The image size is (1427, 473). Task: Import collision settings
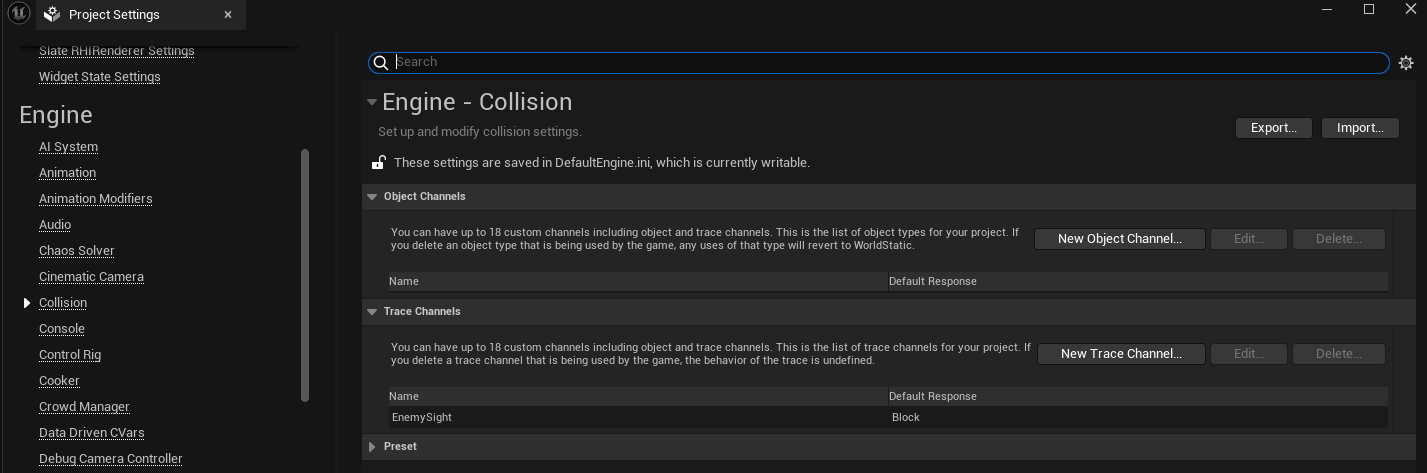[1360, 128]
